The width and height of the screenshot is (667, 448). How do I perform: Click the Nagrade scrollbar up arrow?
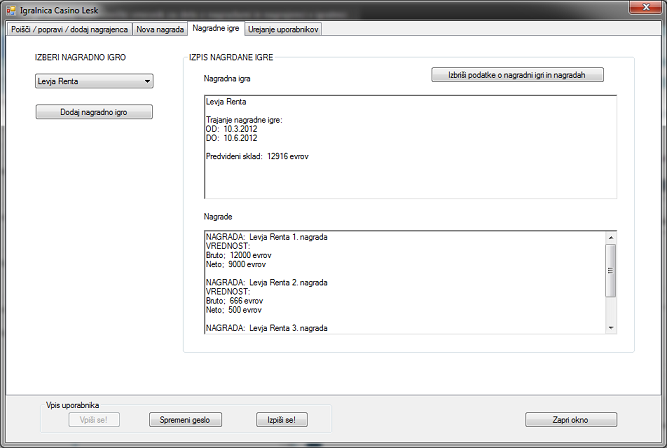[611, 237]
